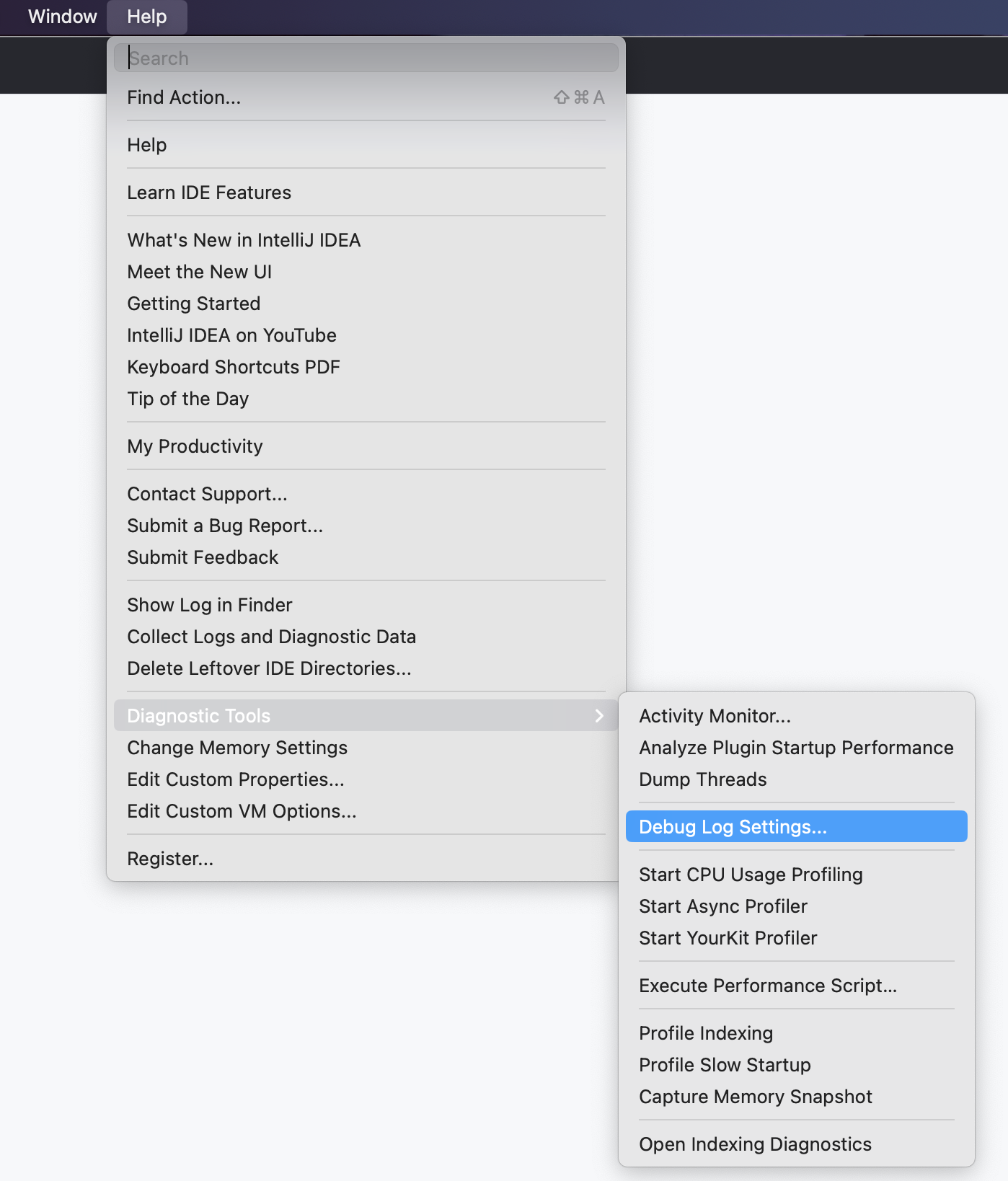Open Find Action from the Help menu
The image size is (1008, 1181).
182,97
